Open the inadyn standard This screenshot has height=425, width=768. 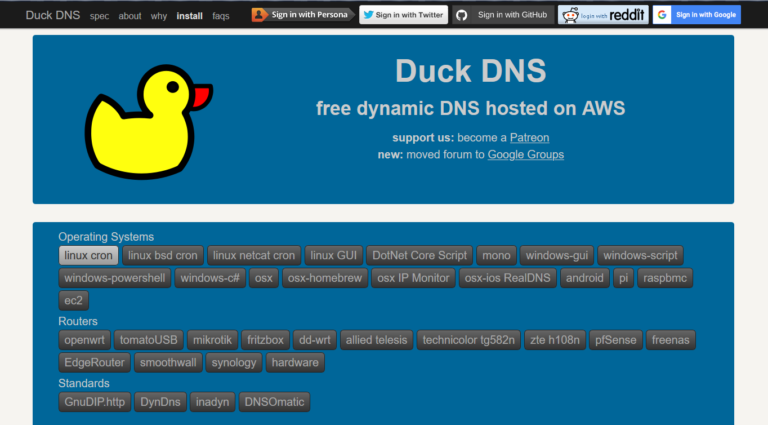coord(213,402)
